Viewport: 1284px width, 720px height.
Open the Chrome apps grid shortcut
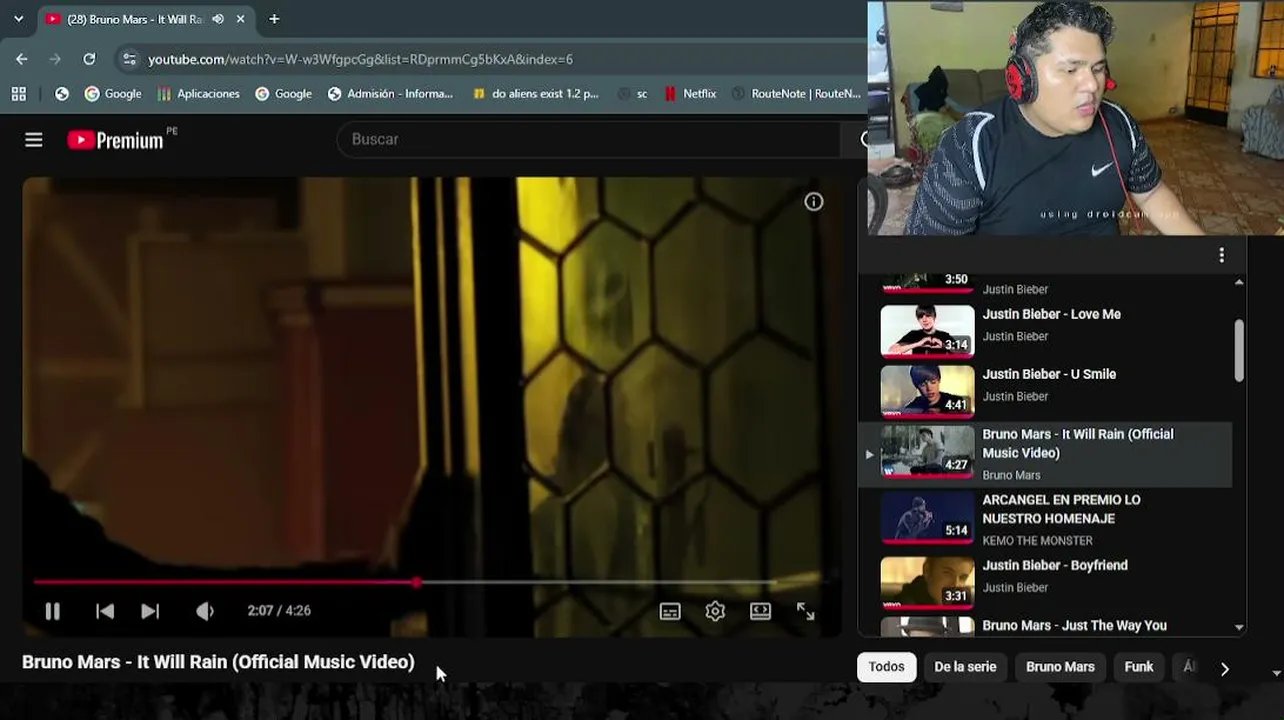point(18,94)
